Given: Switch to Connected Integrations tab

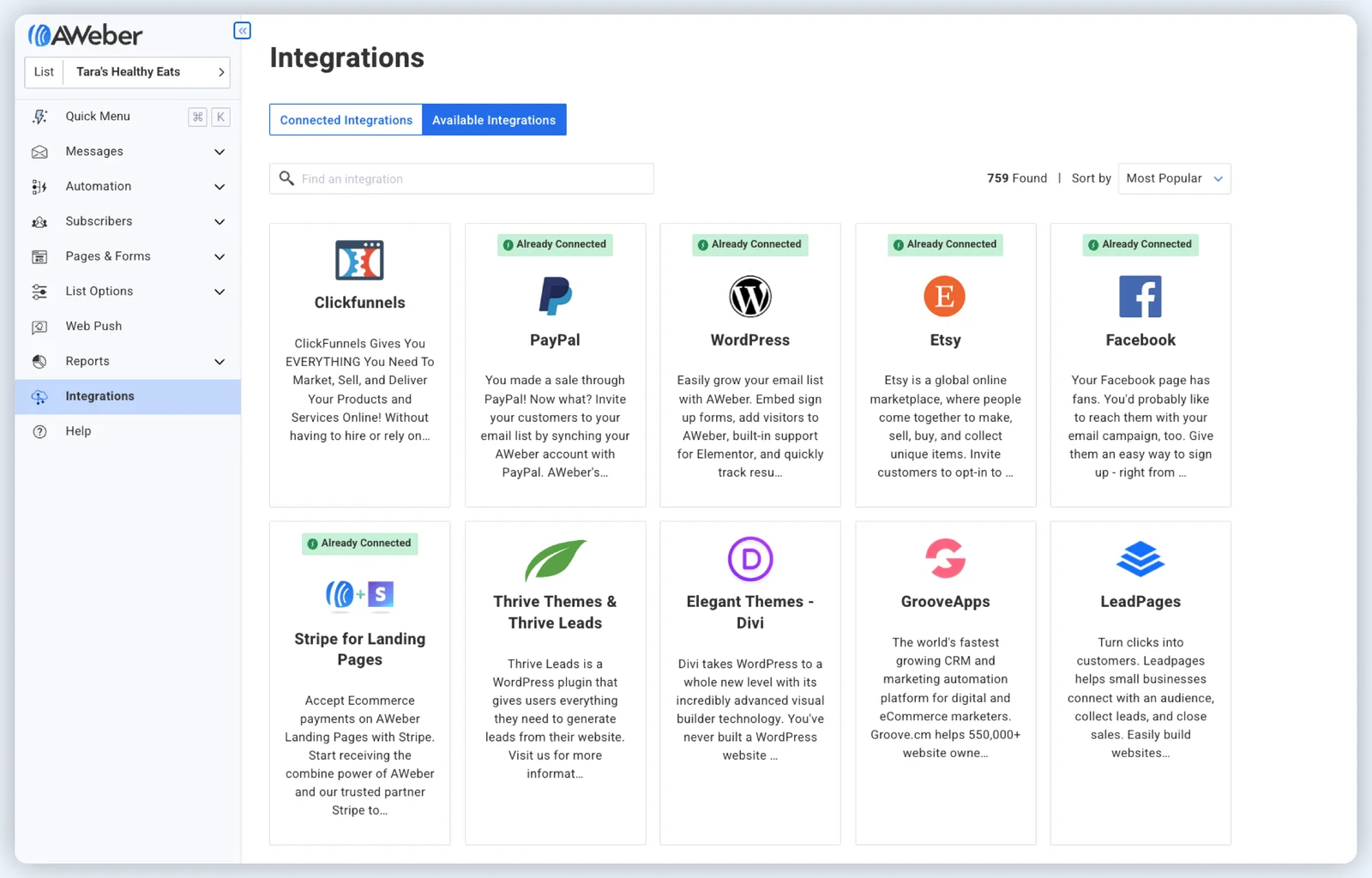Looking at the screenshot, I should point(346,120).
